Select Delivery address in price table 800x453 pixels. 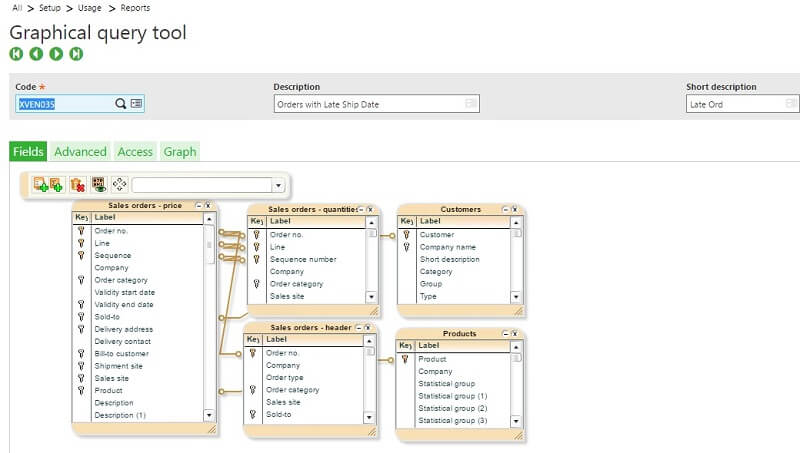click(123, 330)
